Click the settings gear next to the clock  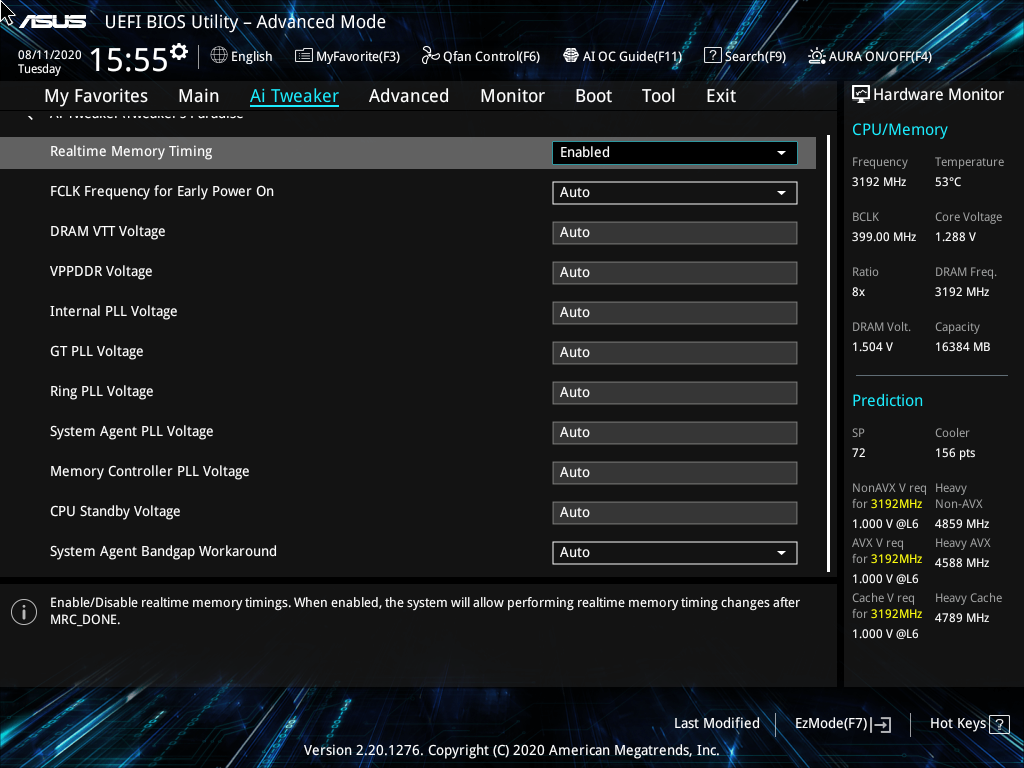[x=179, y=51]
